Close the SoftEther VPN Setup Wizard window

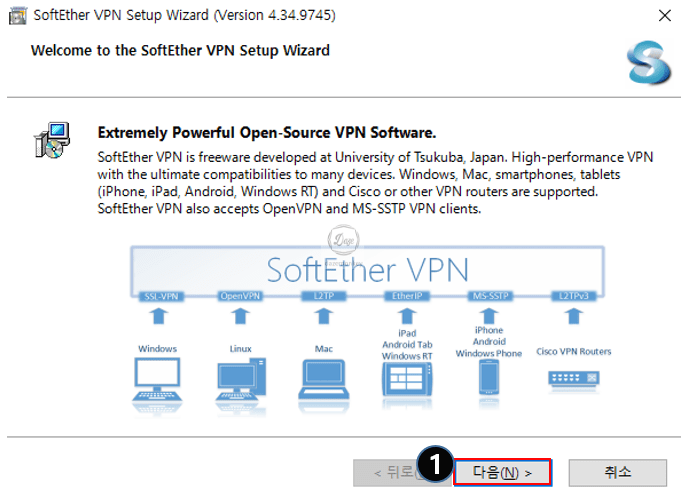click(664, 16)
